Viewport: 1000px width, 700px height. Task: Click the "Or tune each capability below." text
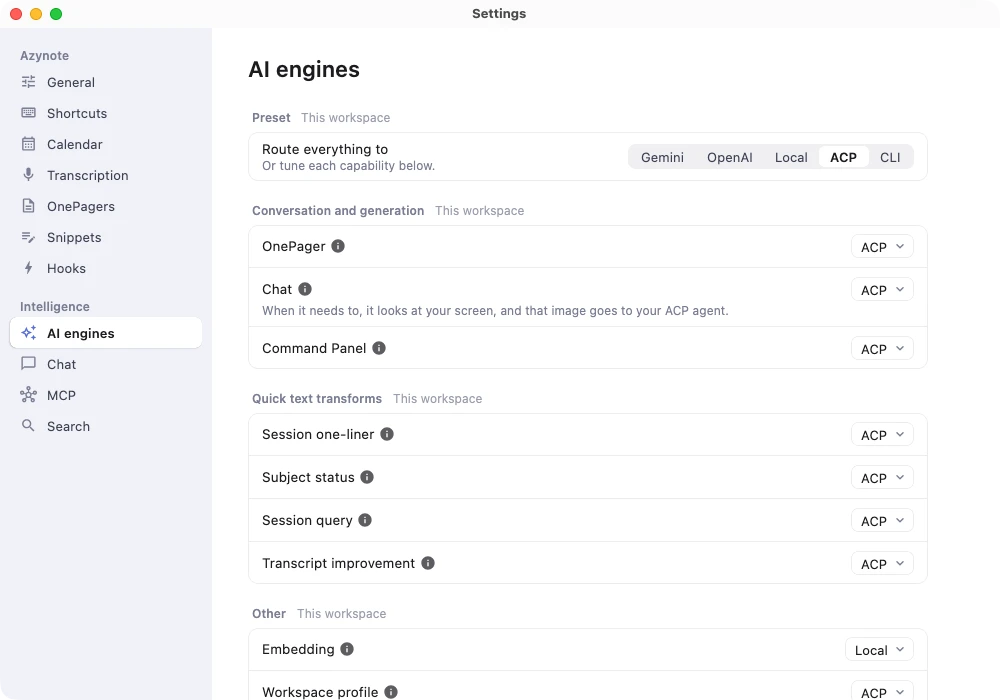pyautogui.click(x=348, y=166)
